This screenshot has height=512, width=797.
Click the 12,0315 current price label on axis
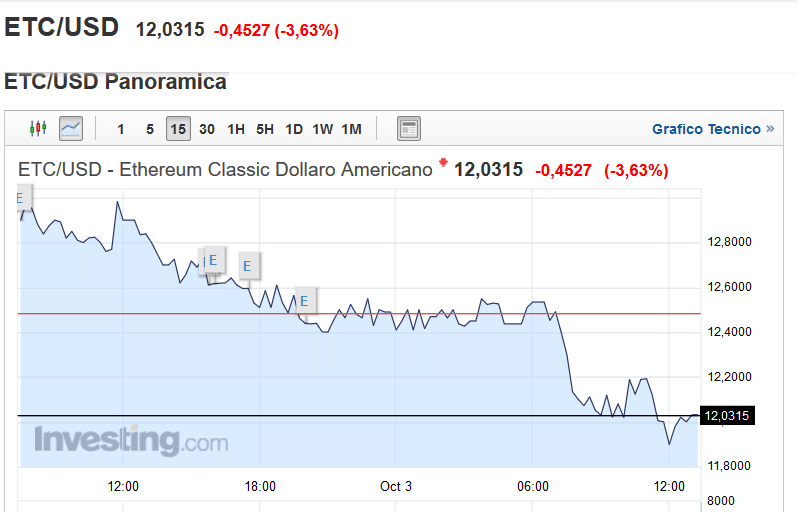point(727,416)
